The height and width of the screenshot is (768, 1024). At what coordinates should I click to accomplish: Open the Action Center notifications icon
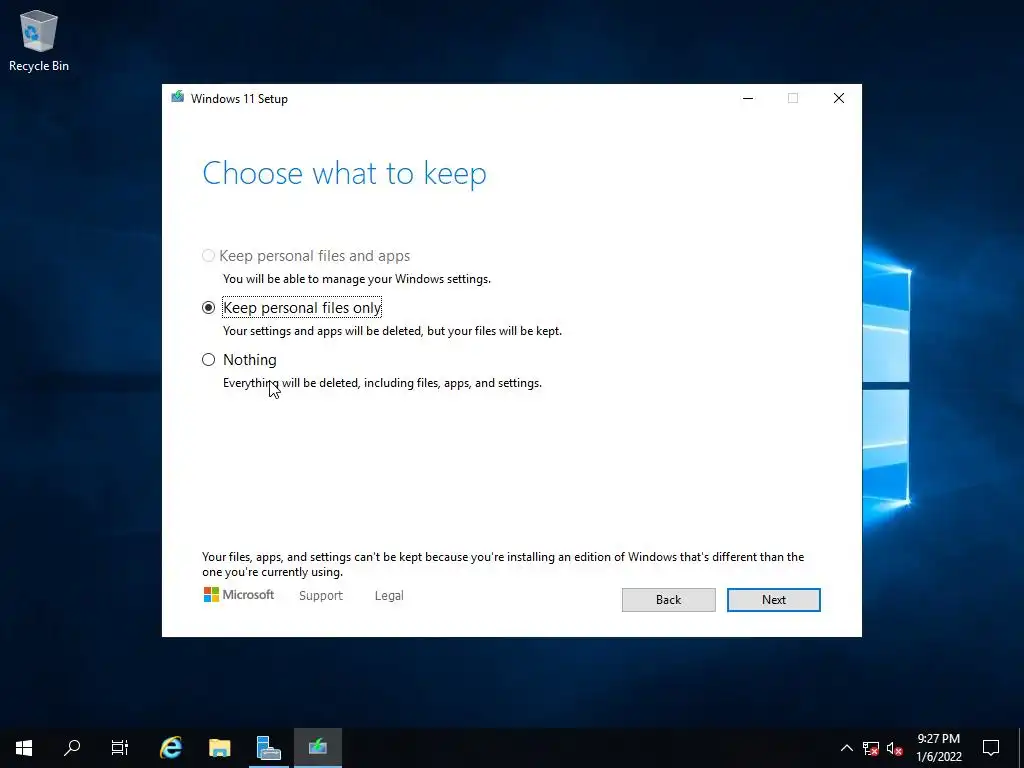[x=991, y=748]
